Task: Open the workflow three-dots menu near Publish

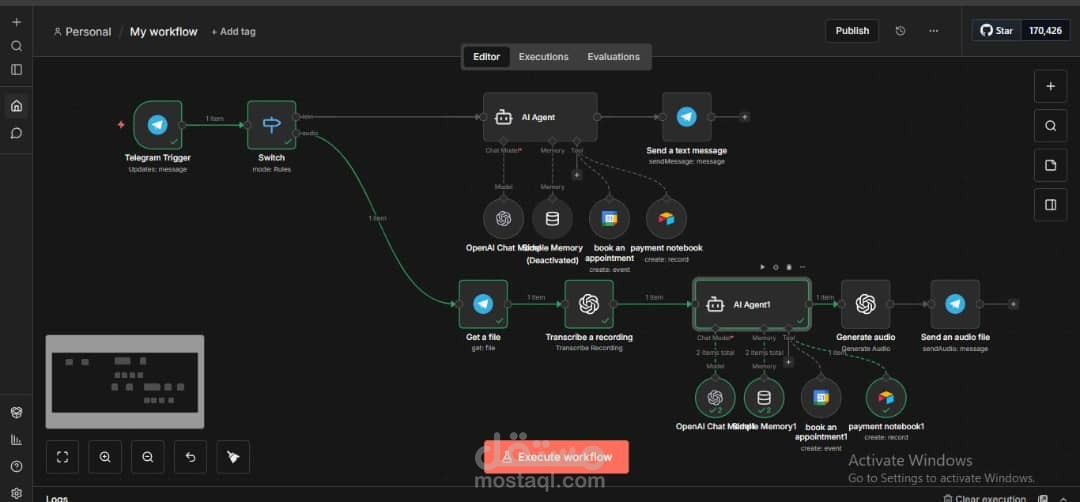Action: point(933,31)
